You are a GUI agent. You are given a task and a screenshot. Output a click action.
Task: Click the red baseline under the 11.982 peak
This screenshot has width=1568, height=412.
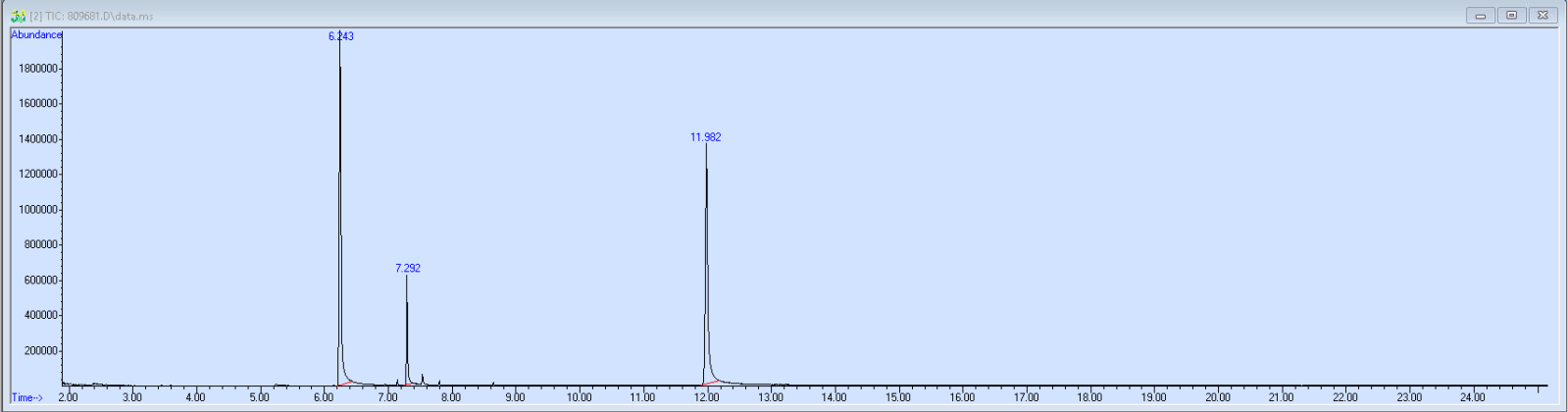(713, 381)
